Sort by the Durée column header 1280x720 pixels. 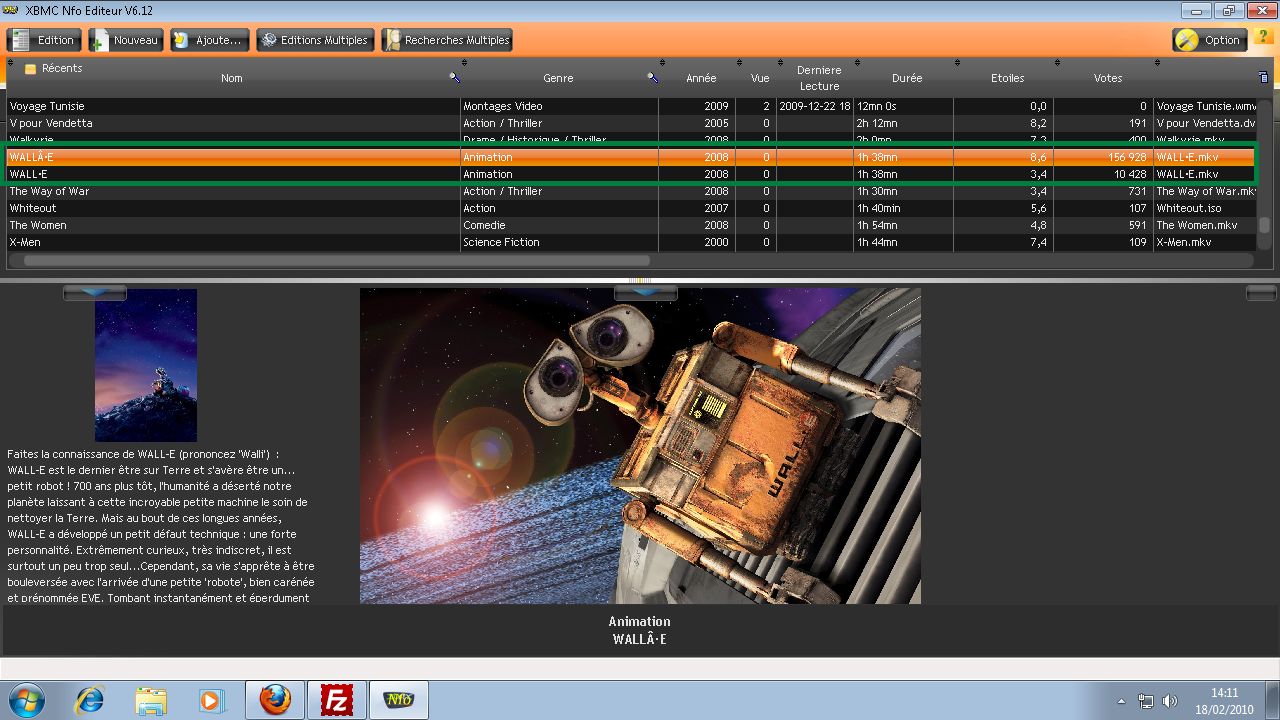907,78
